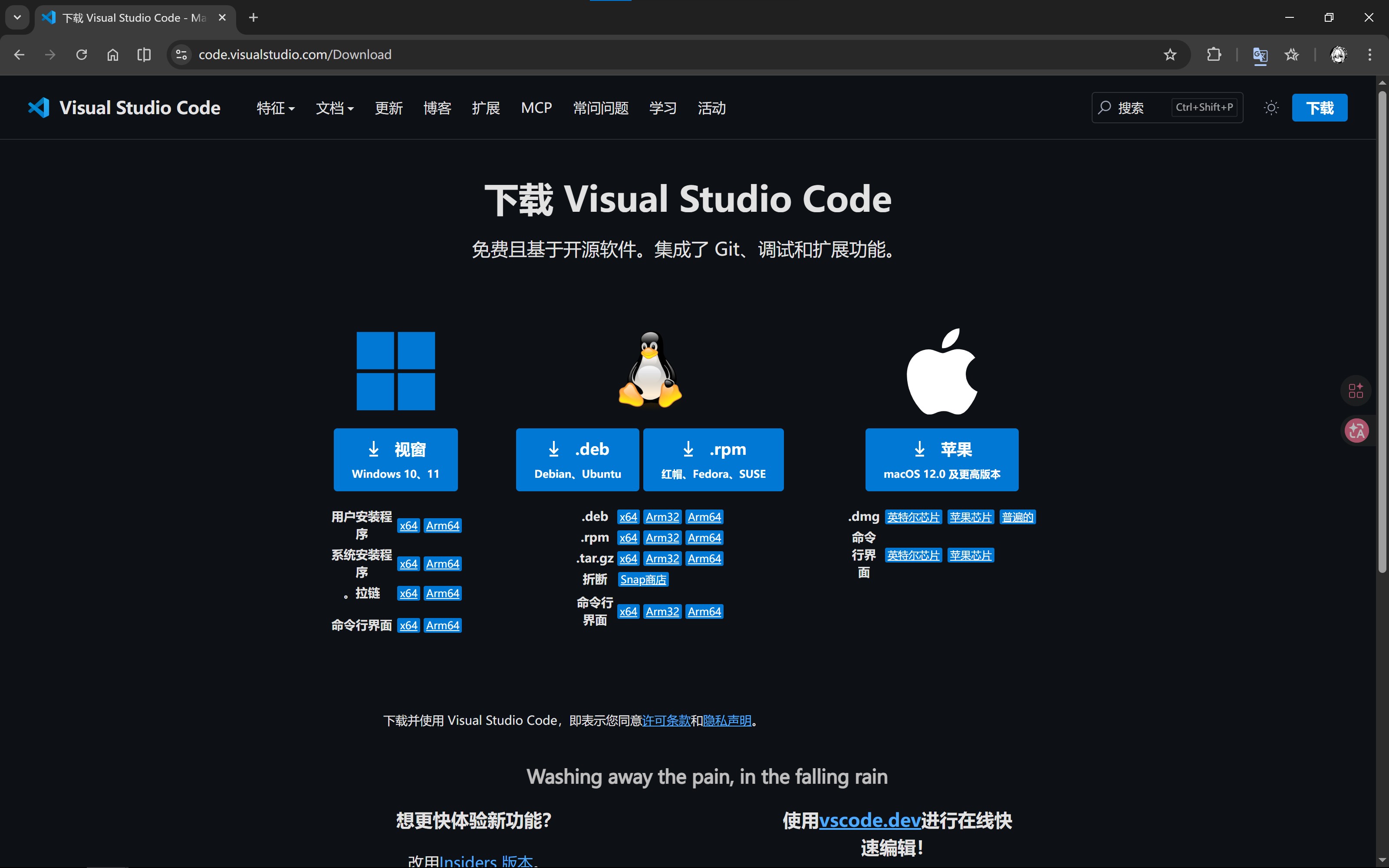Click .dmg 英特尔芯片 link
The width and height of the screenshot is (1389, 868).
click(x=913, y=517)
